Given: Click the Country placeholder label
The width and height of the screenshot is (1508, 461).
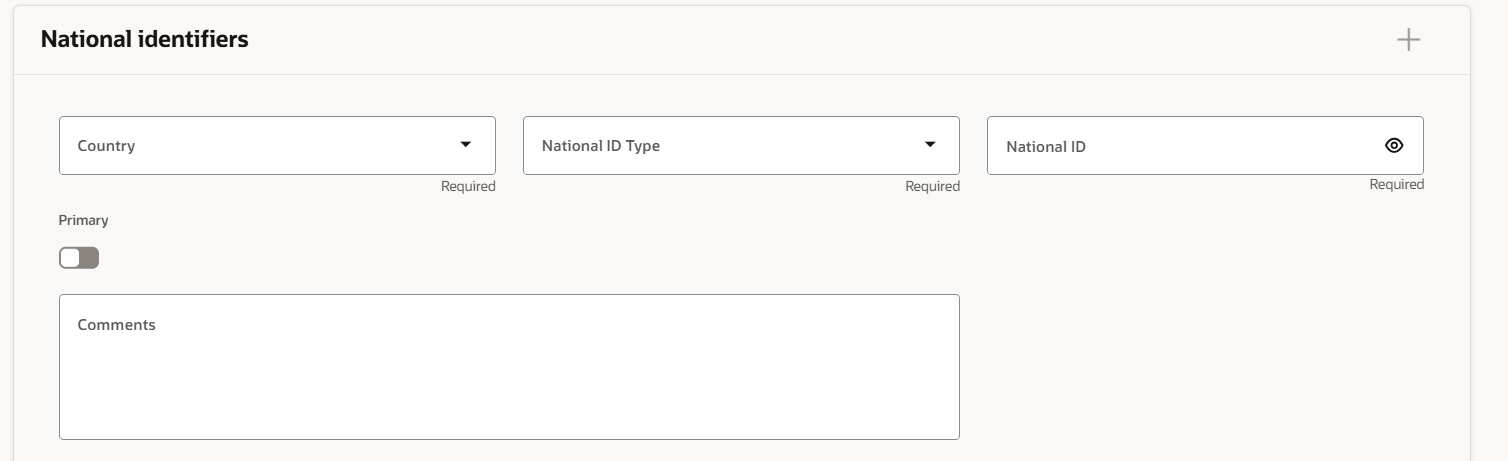Looking at the screenshot, I should point(106,146).
